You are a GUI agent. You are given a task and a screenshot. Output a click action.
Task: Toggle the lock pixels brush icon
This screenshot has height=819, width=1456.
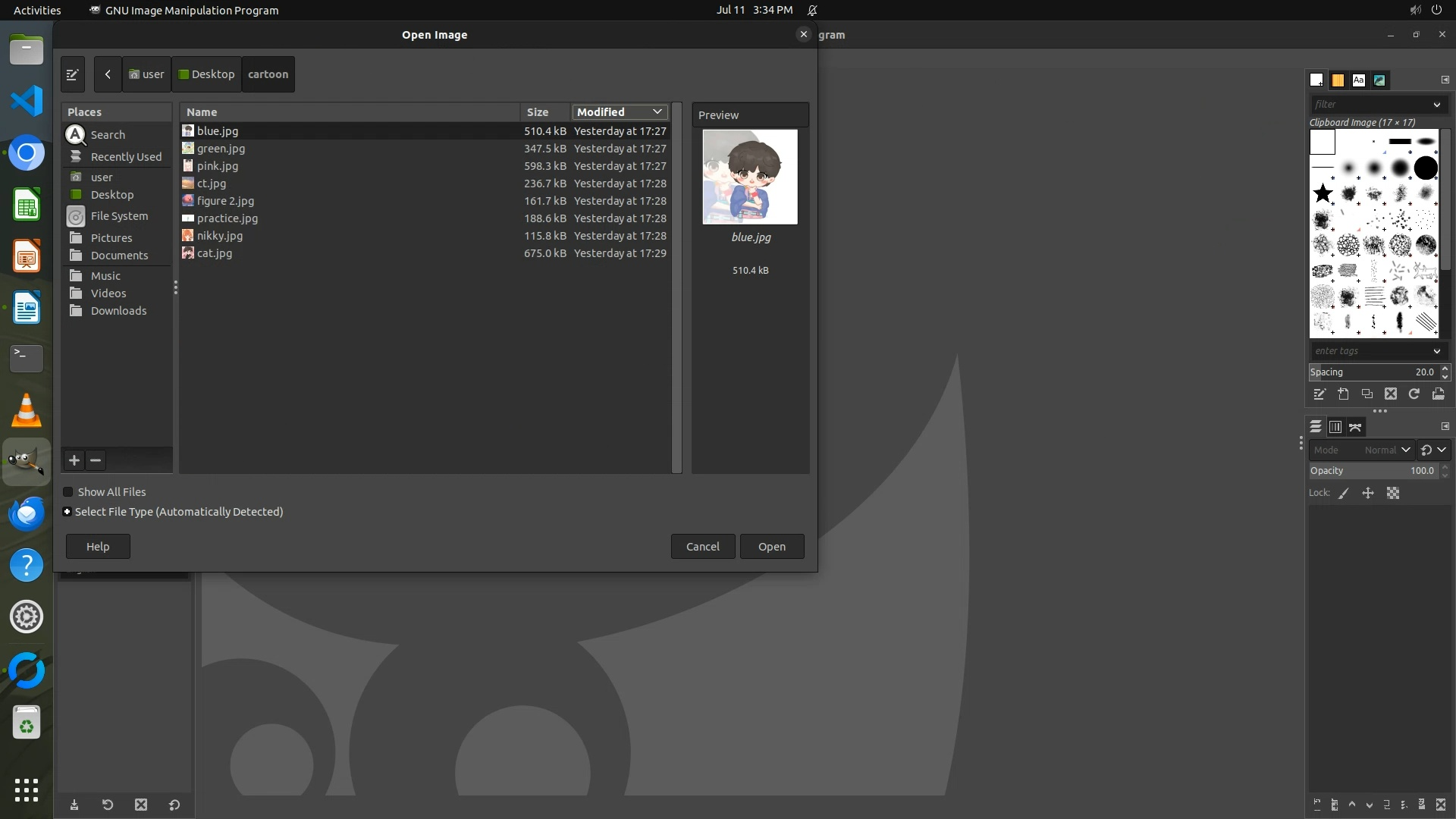pos(1344,493)
